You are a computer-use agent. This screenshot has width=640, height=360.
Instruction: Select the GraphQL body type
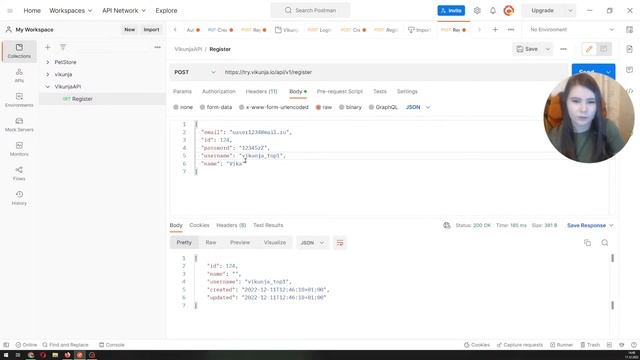(x=383, y=107)
